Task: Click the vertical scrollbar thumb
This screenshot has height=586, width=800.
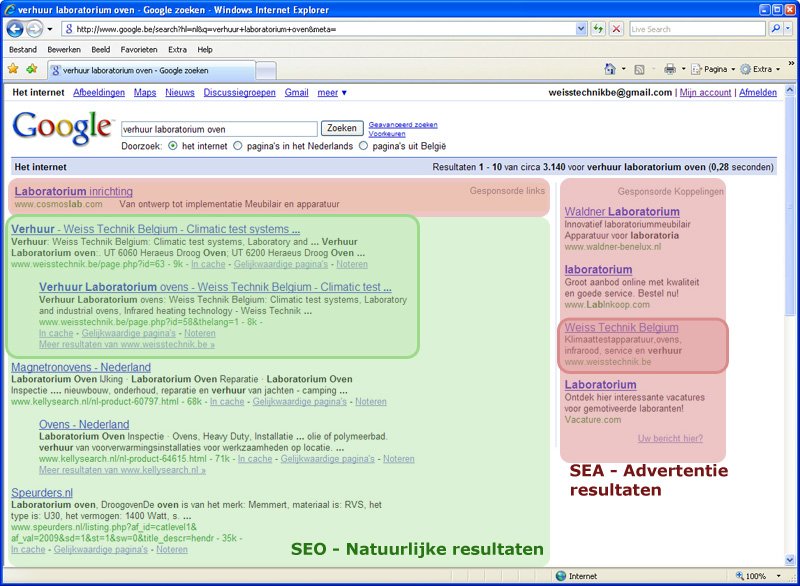Action: [790, 206]
